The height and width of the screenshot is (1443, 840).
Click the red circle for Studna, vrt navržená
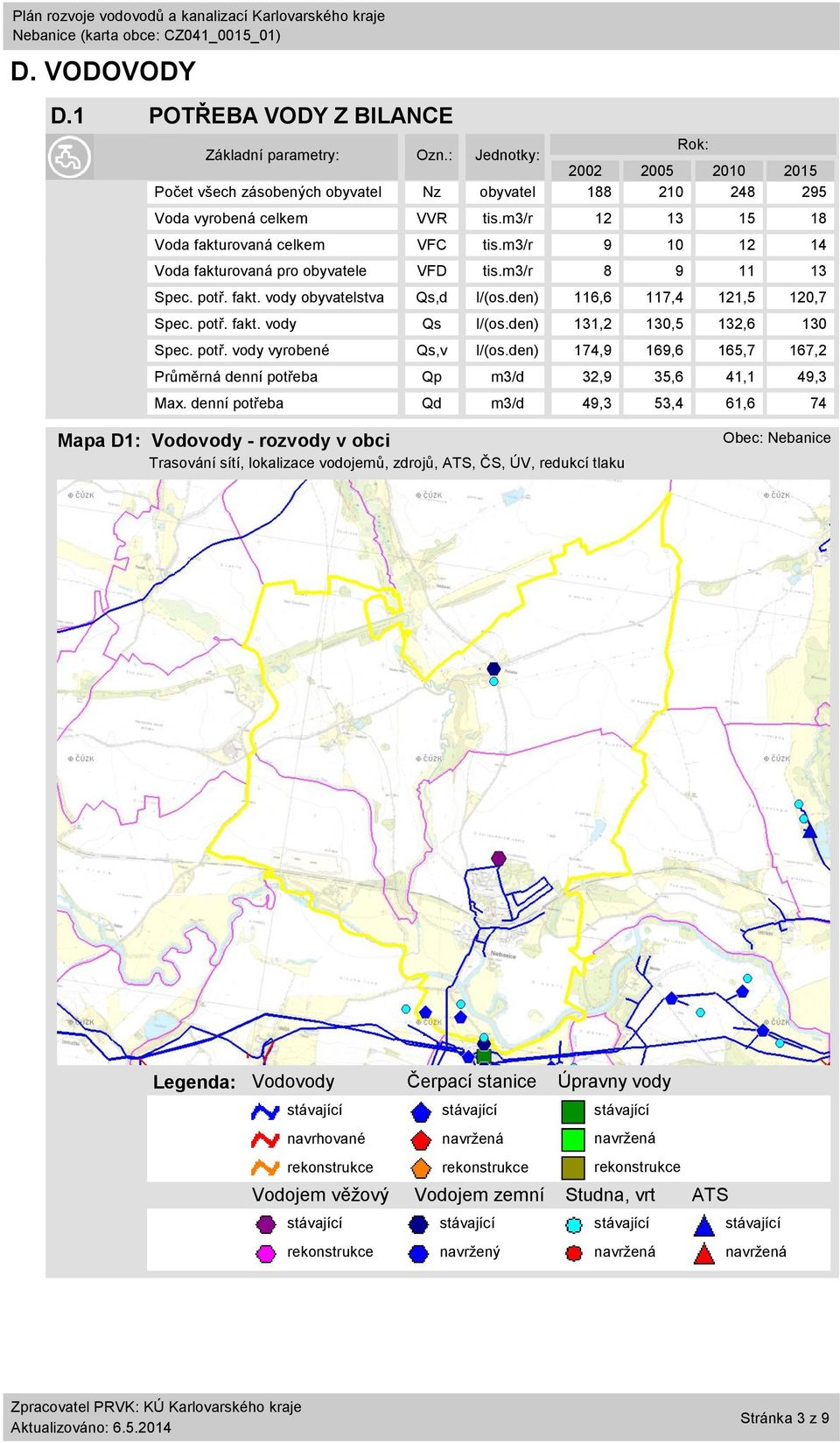pos(574,1253)
